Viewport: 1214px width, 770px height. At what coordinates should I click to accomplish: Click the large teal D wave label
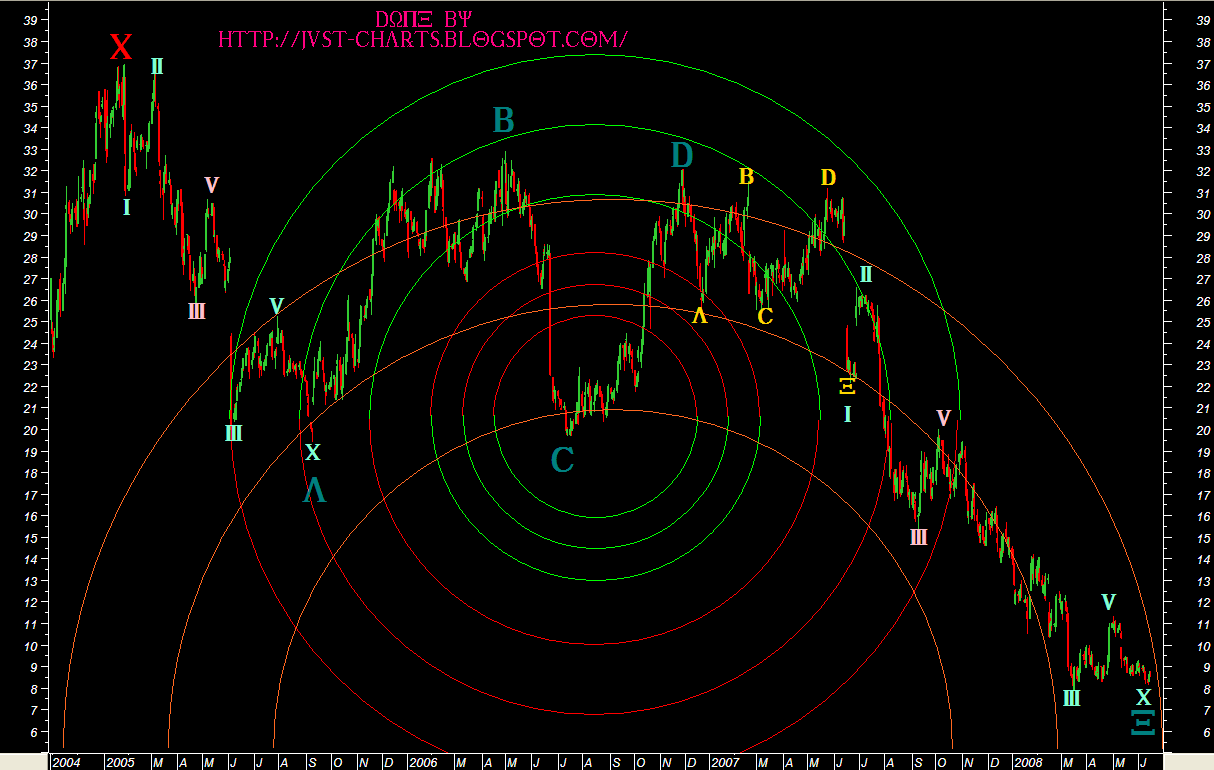681,155
